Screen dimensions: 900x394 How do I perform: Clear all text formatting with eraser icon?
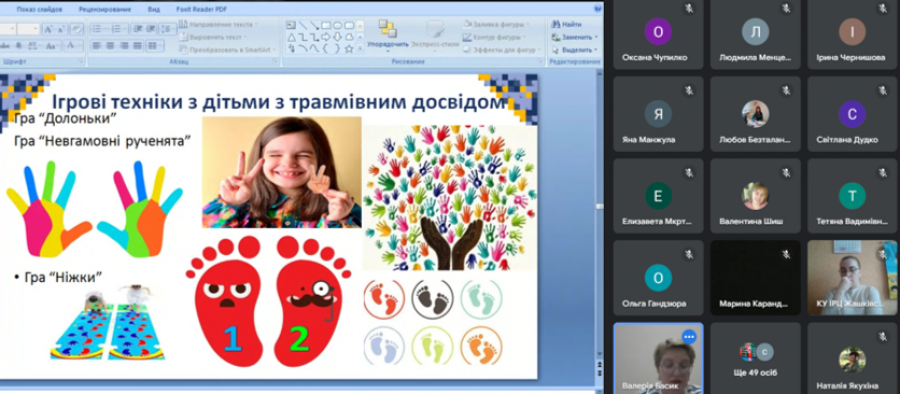click(77, 29)
